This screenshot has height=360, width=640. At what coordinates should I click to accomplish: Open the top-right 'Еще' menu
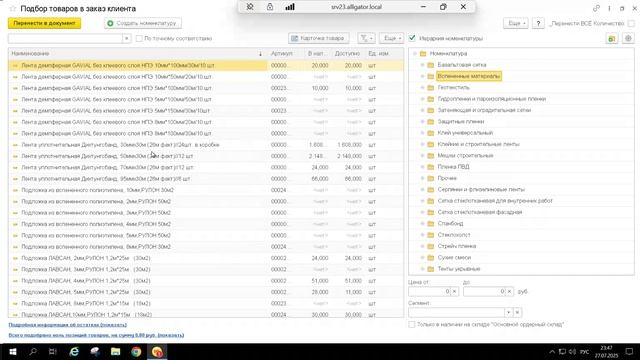[516, 24]
